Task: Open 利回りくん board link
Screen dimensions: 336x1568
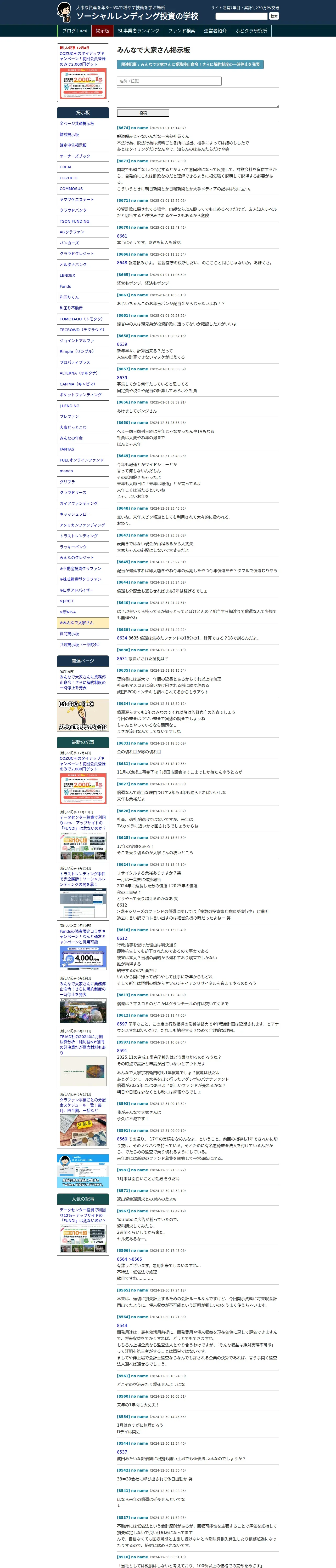Action: 83,298
